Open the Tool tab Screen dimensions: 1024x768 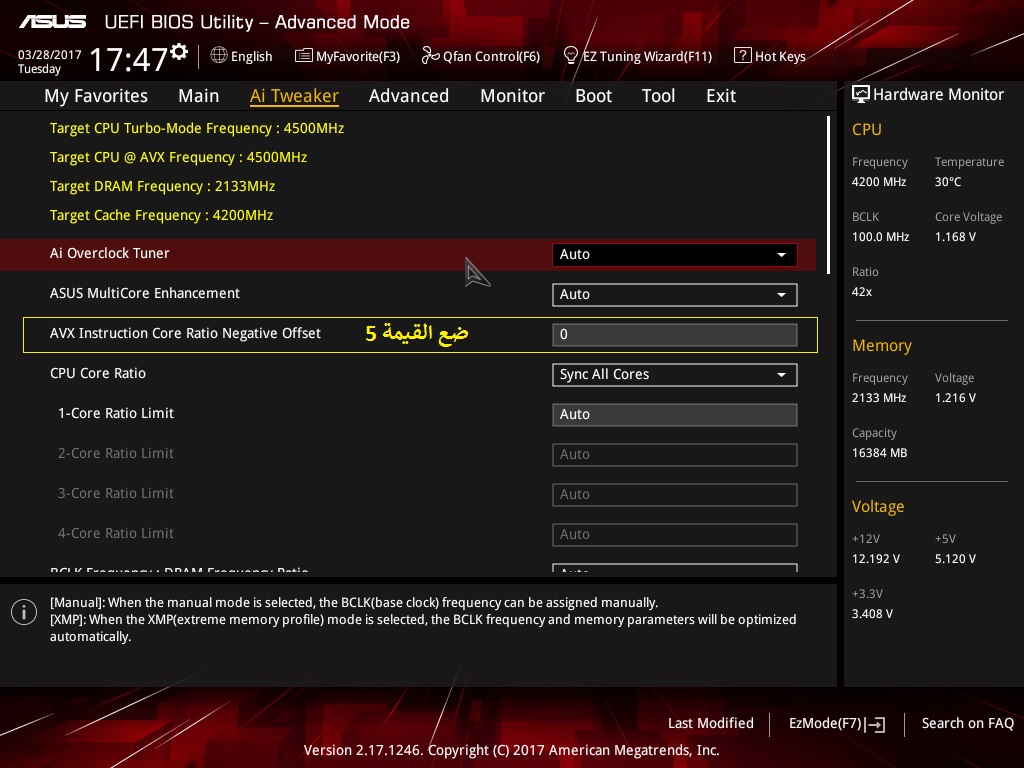click(658, 96)
